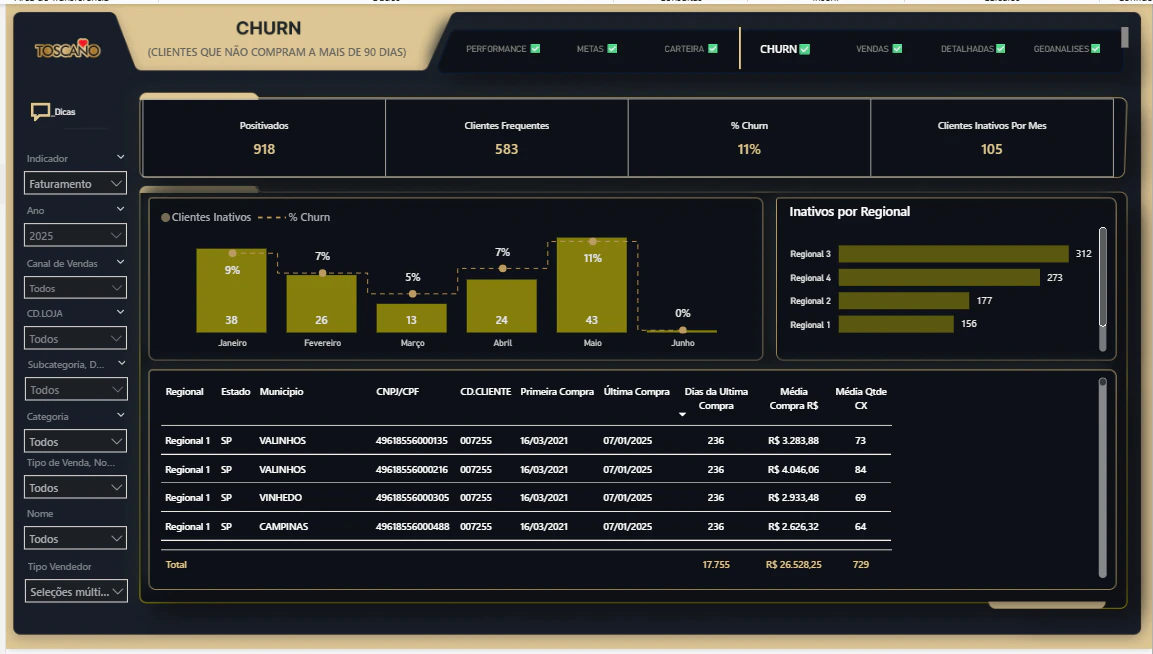Open the Dicas speech bubble icon
The height and width of the screenshot is (654, 1153).
40,112
